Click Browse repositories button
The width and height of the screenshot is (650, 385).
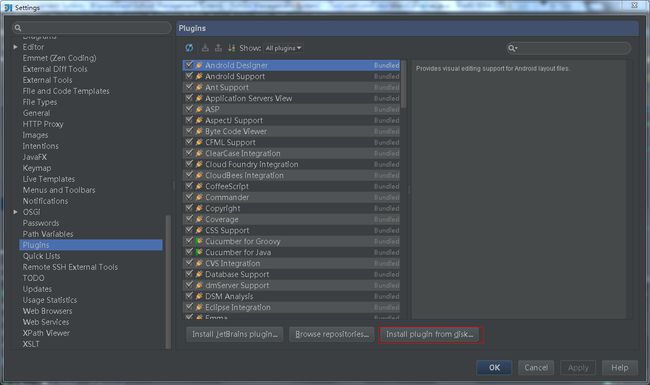(x=332, y=334)
